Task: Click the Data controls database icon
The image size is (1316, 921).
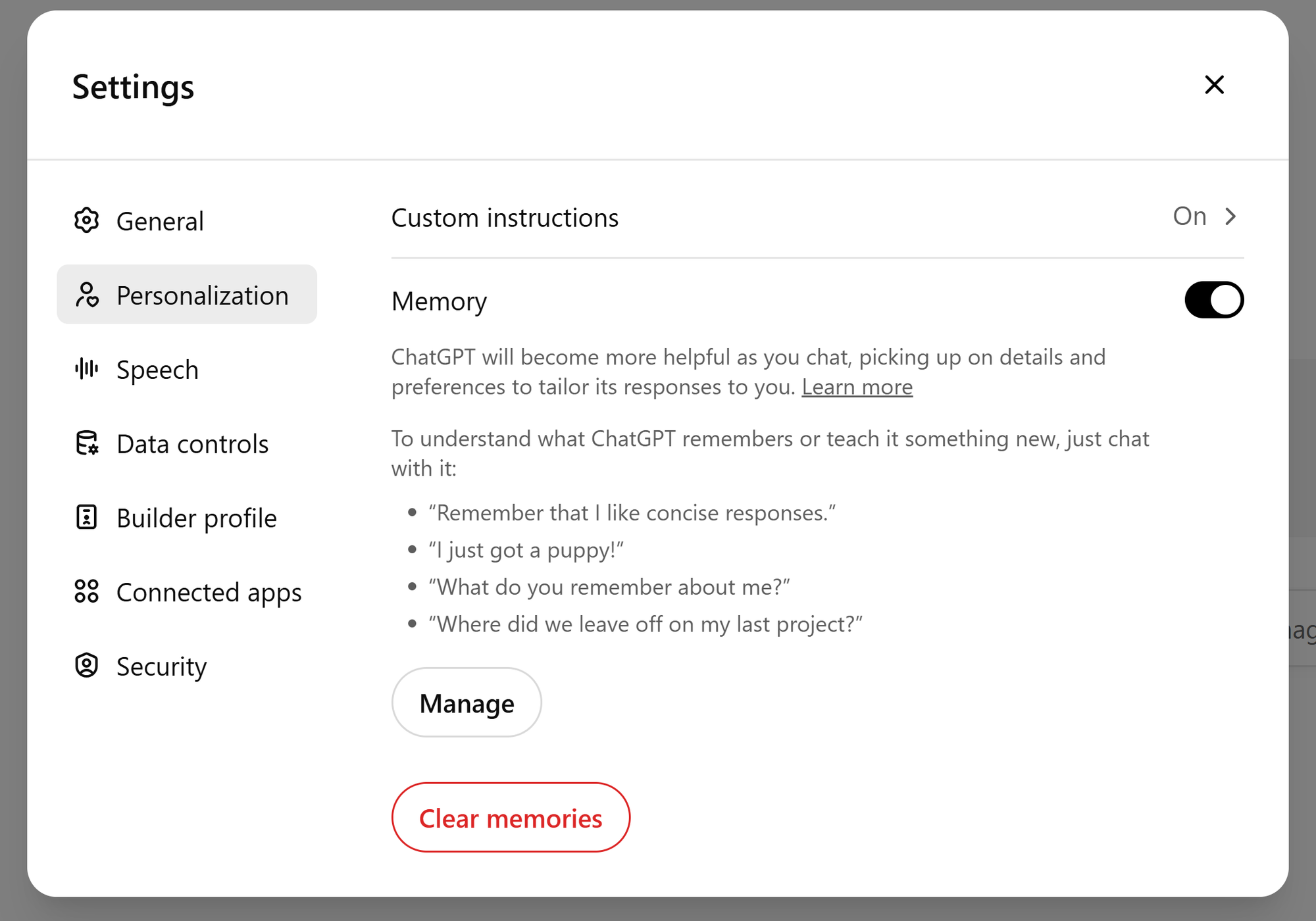Action: [x=86, y=443]
